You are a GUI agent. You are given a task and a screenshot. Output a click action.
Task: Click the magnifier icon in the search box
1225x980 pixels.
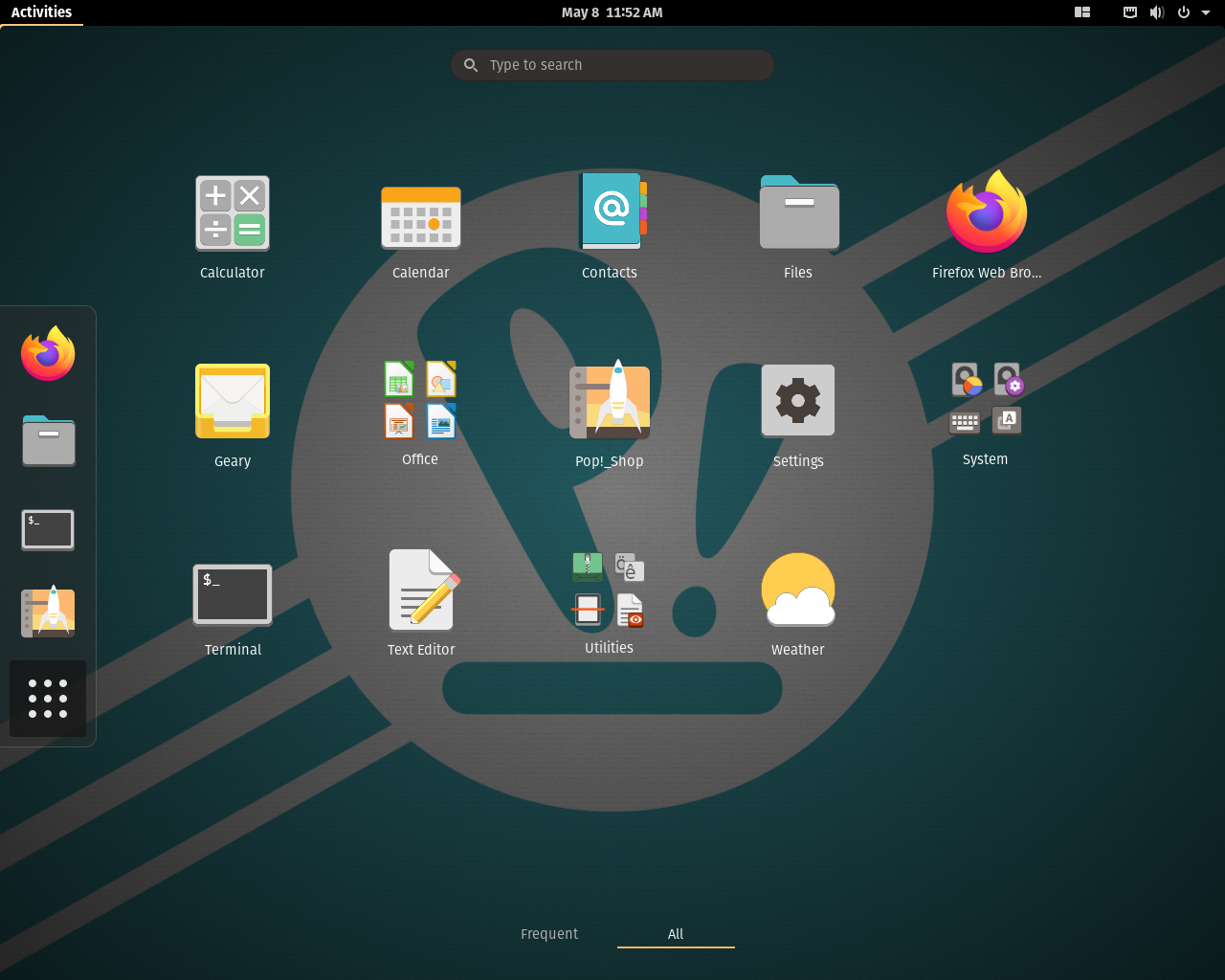tap(471, 65)
